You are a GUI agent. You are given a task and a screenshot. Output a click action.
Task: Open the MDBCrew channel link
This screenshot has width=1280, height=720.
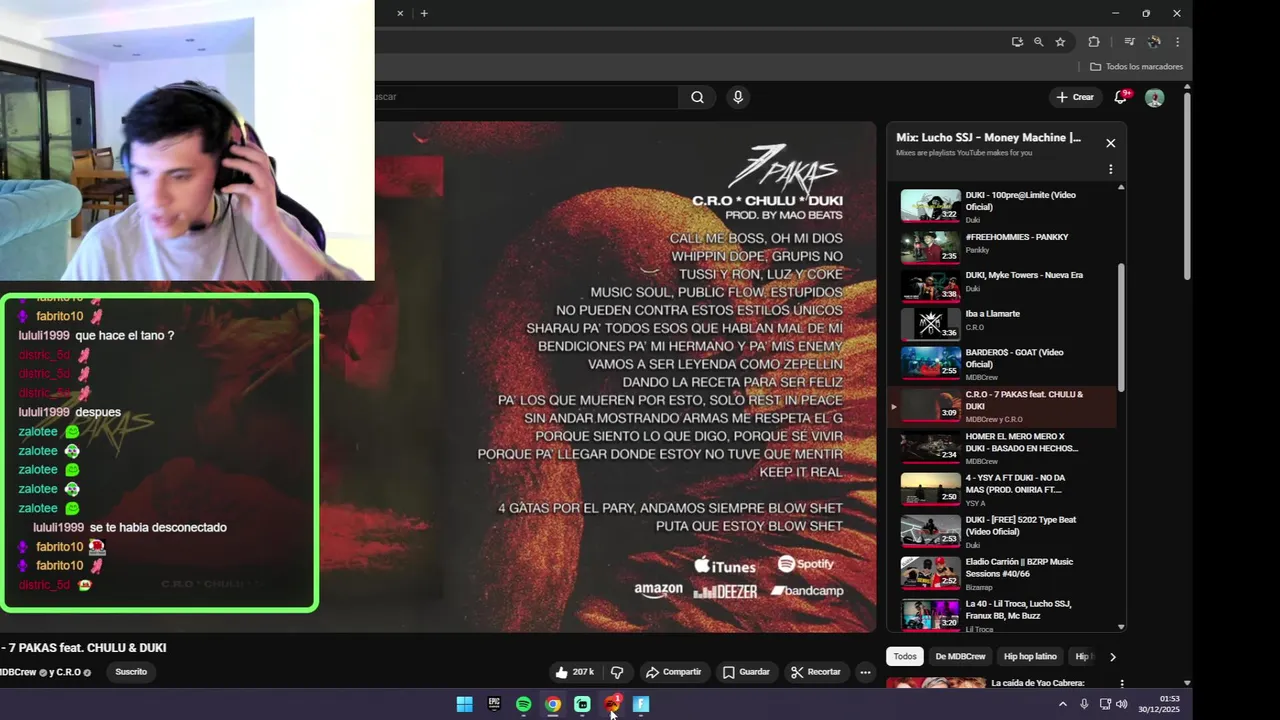(17, 672)
